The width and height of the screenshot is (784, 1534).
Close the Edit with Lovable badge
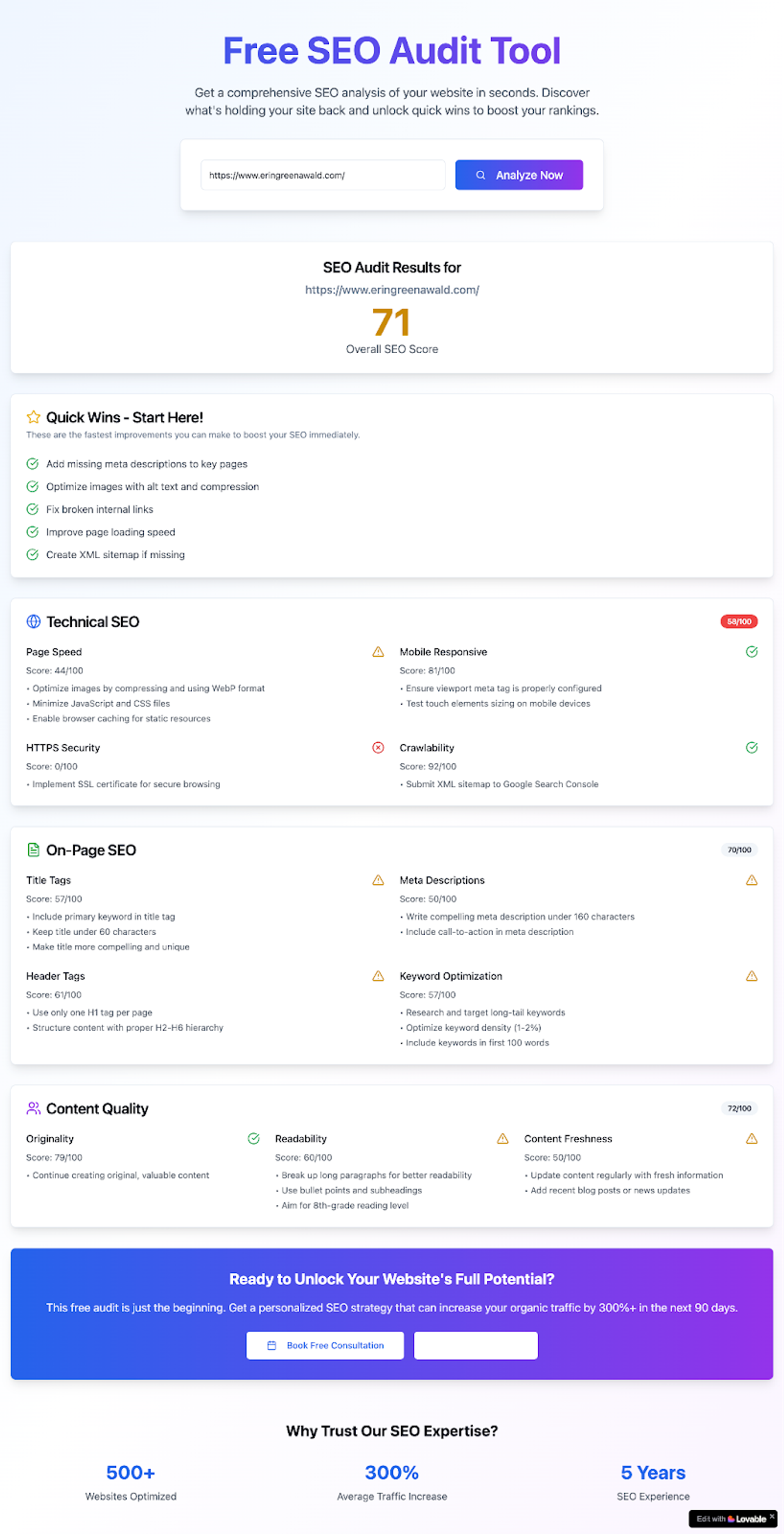pos(771,1516)
